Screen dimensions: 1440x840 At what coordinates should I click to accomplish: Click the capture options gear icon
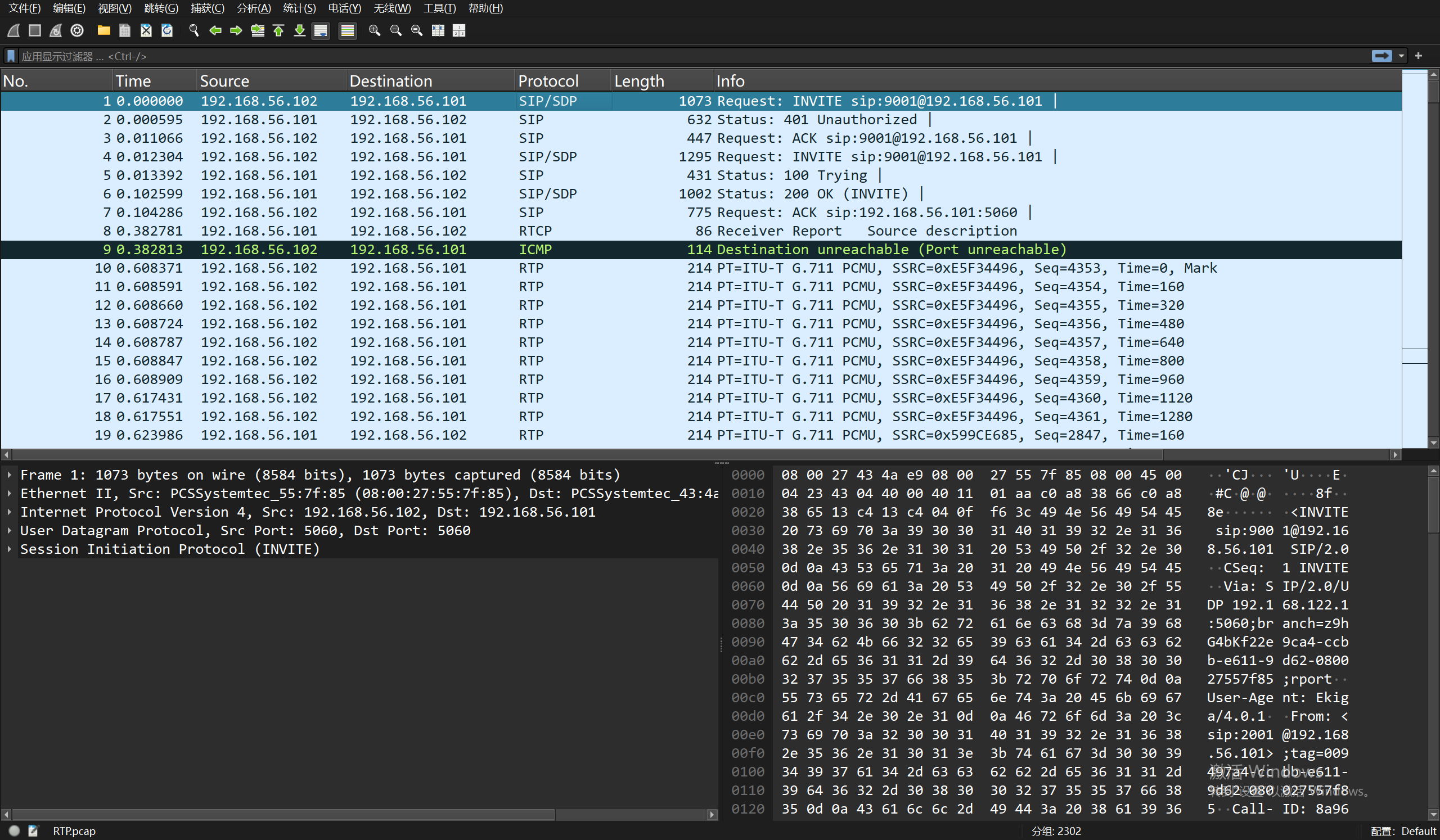[x=77, y=30]
